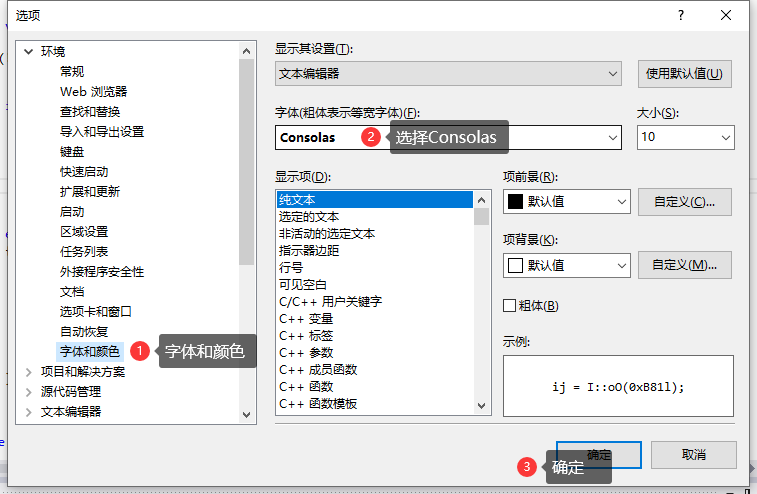Click 使用默认值(U) button

685,74
